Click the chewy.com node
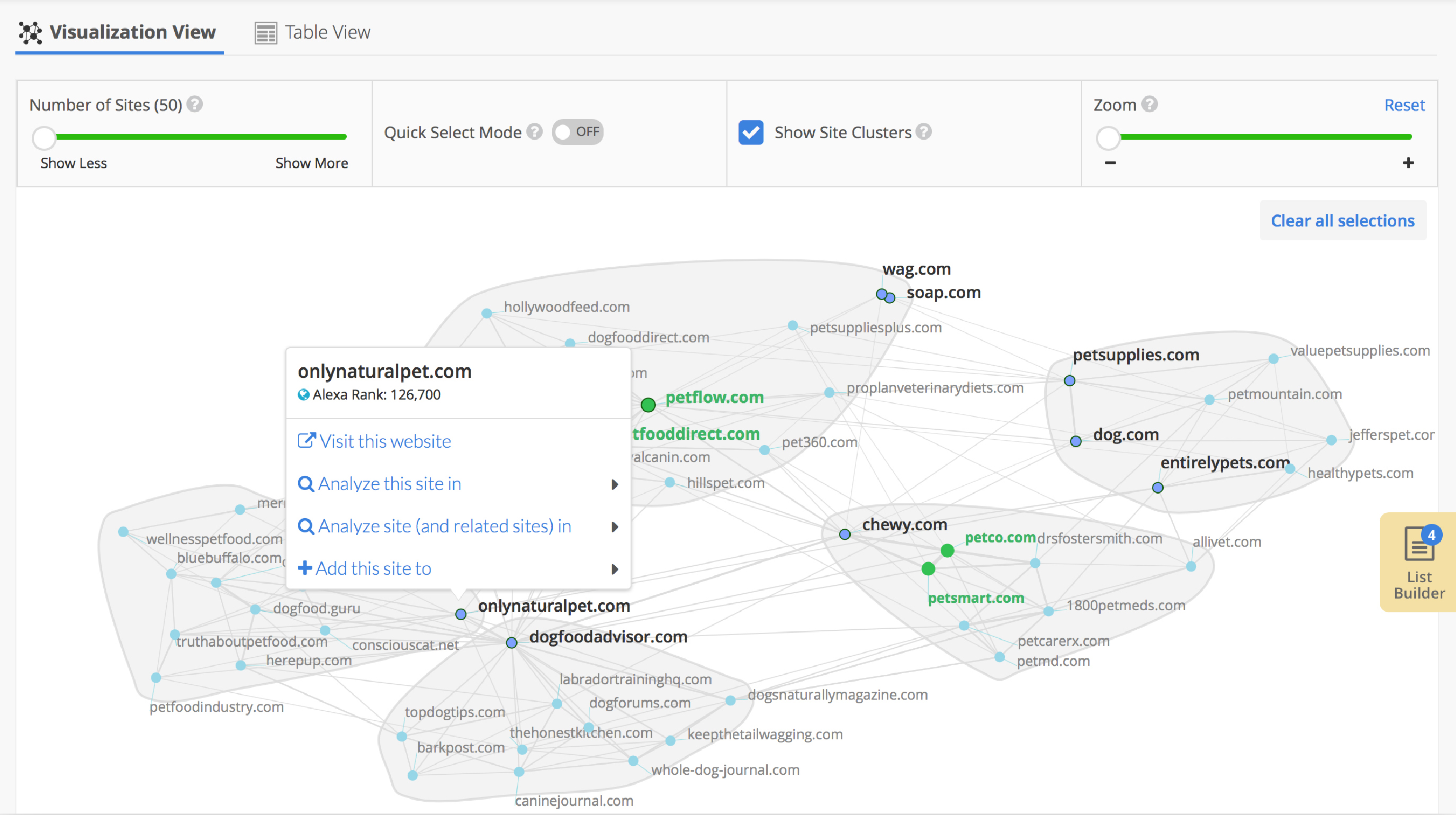1456x815 pixels. tap(845, 535)
